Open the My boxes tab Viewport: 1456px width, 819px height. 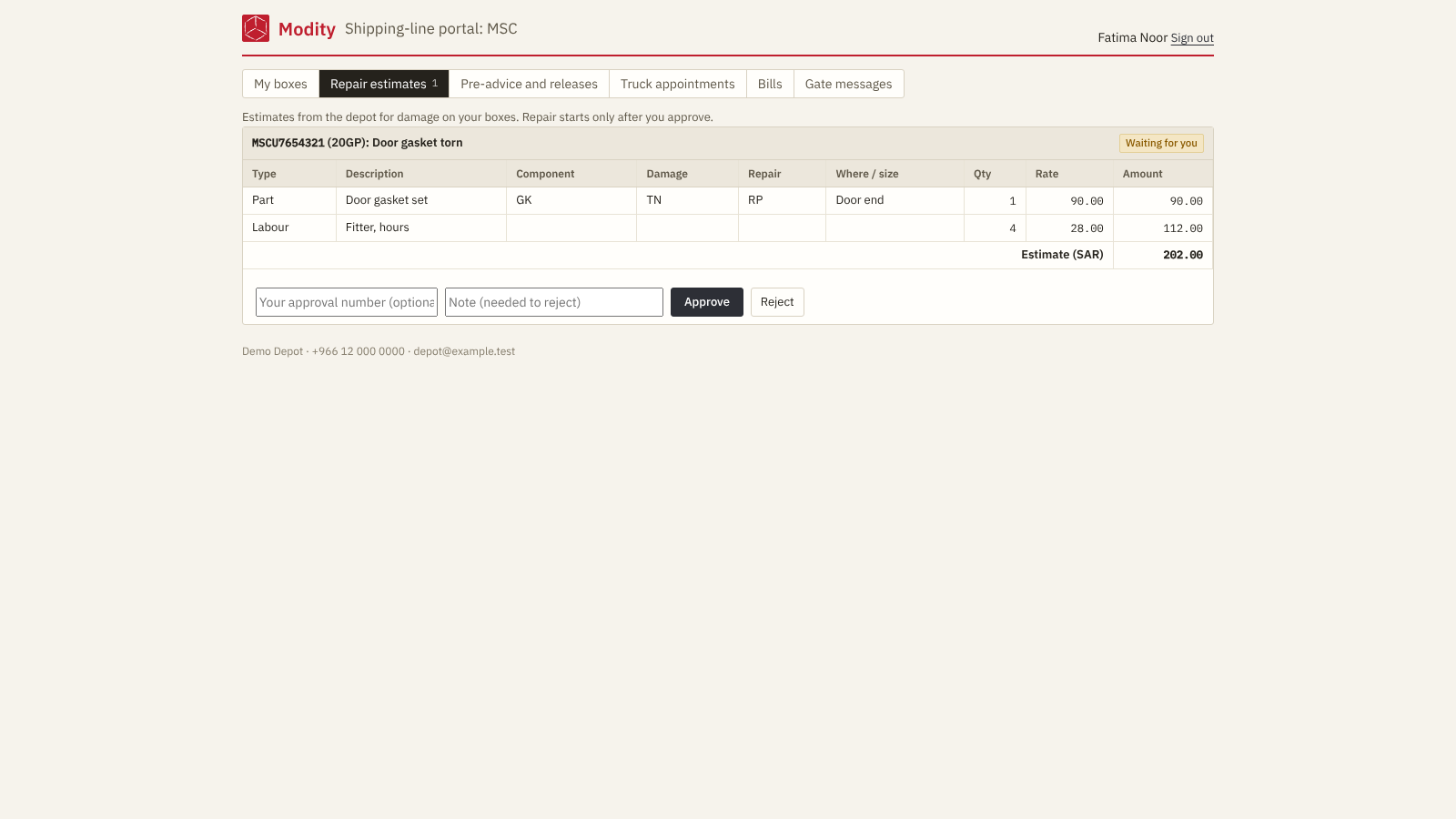(x=280, y=84)
